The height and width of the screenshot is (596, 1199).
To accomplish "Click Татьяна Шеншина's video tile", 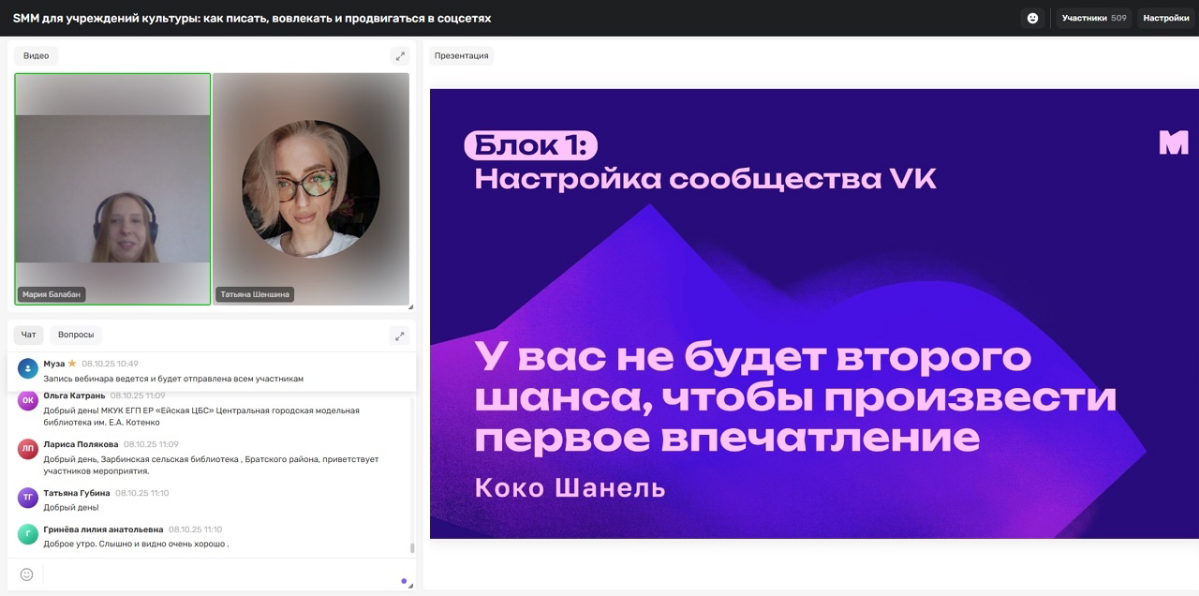I will point(311,189).
